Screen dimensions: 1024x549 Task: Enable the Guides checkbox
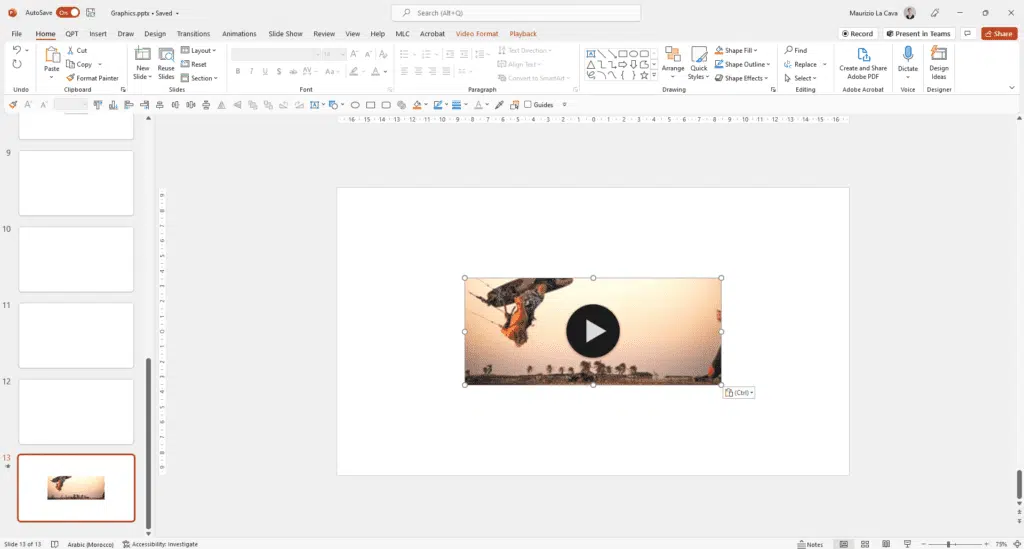(527, 105)
